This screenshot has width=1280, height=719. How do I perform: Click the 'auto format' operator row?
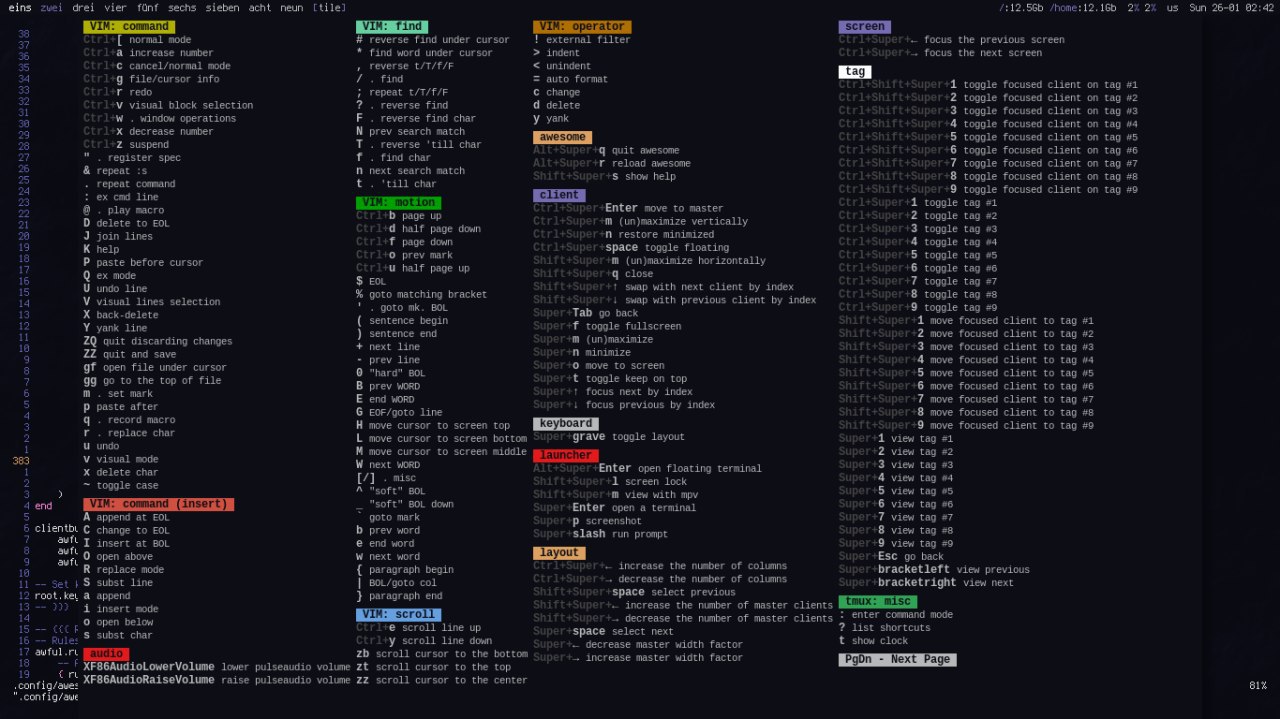pos(570,79)
